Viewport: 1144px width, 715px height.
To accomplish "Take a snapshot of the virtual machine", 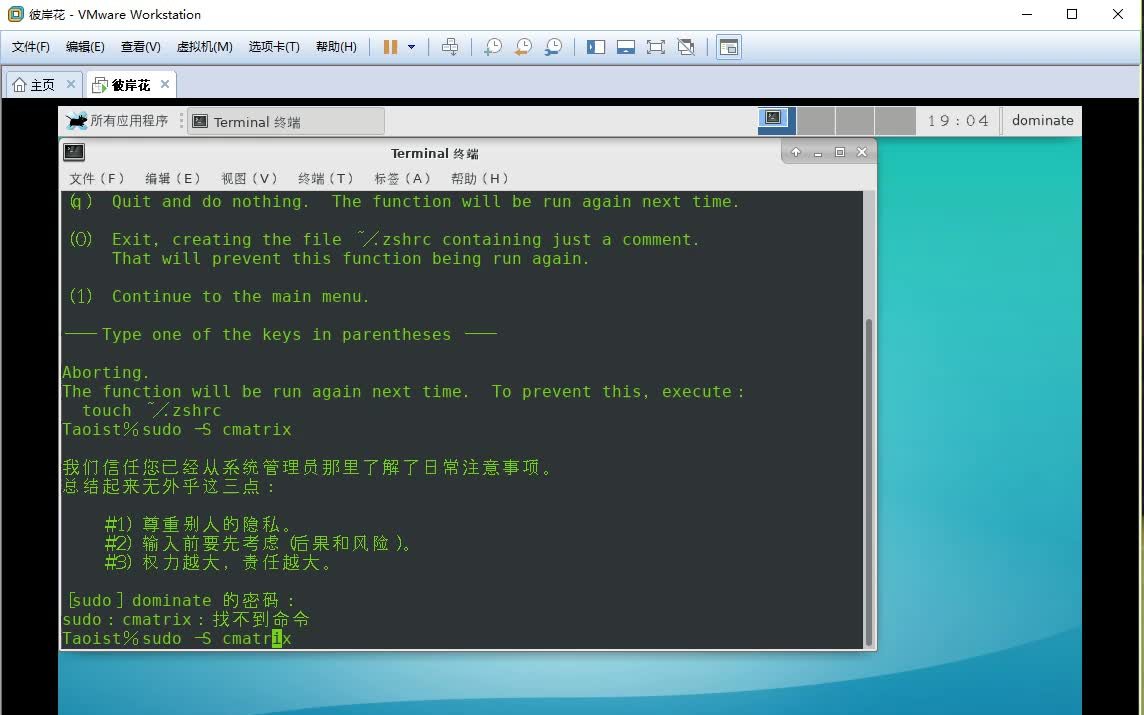I will coord(492,46).
